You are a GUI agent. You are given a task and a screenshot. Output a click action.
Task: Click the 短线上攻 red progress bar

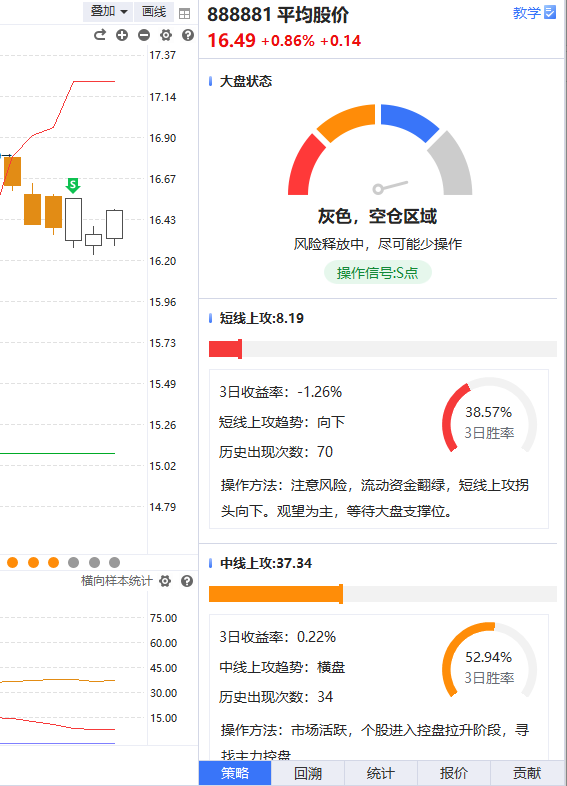click(x=383, y=349)
